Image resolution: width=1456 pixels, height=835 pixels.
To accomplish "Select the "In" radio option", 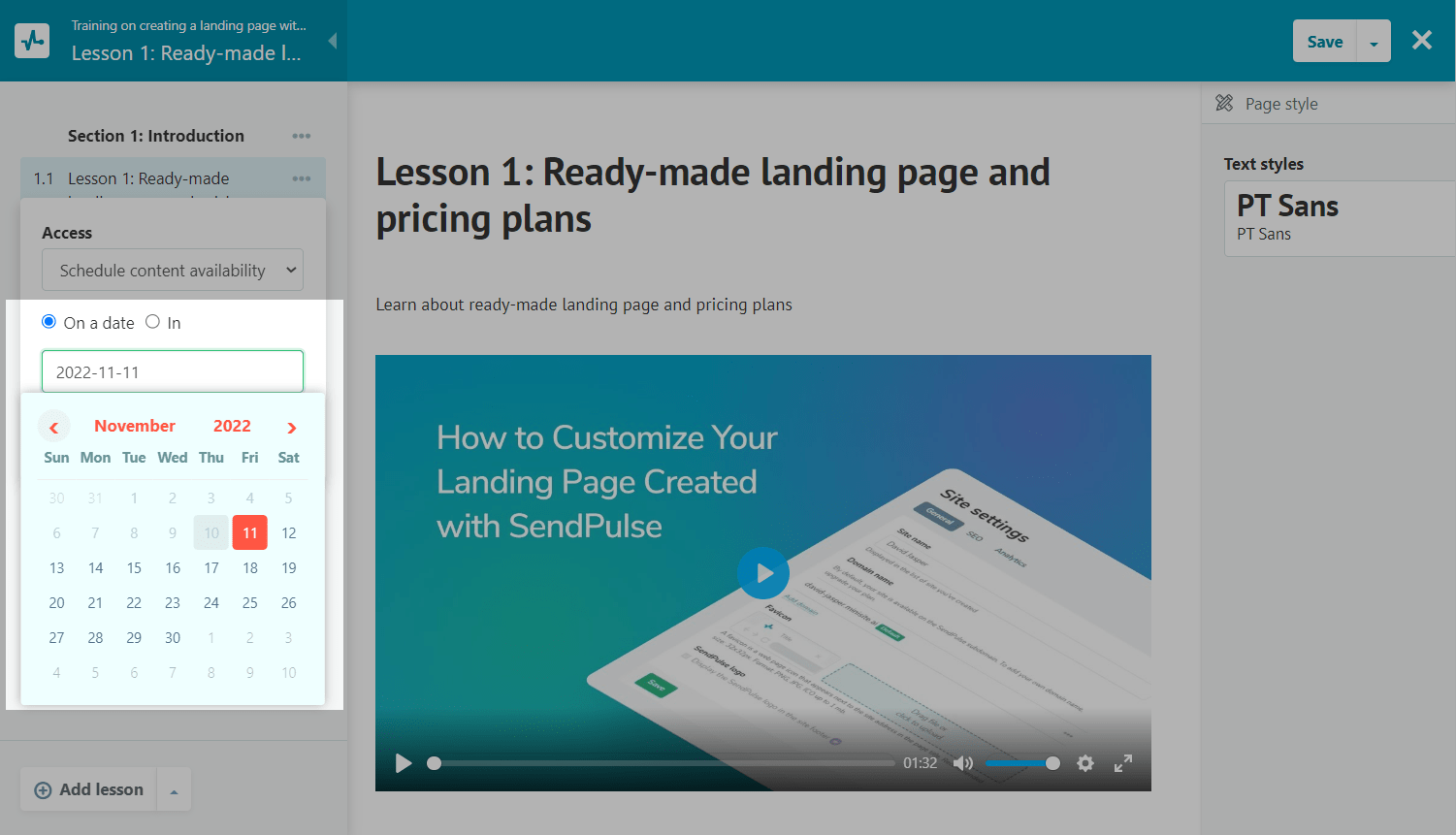I will coord(153,322).
